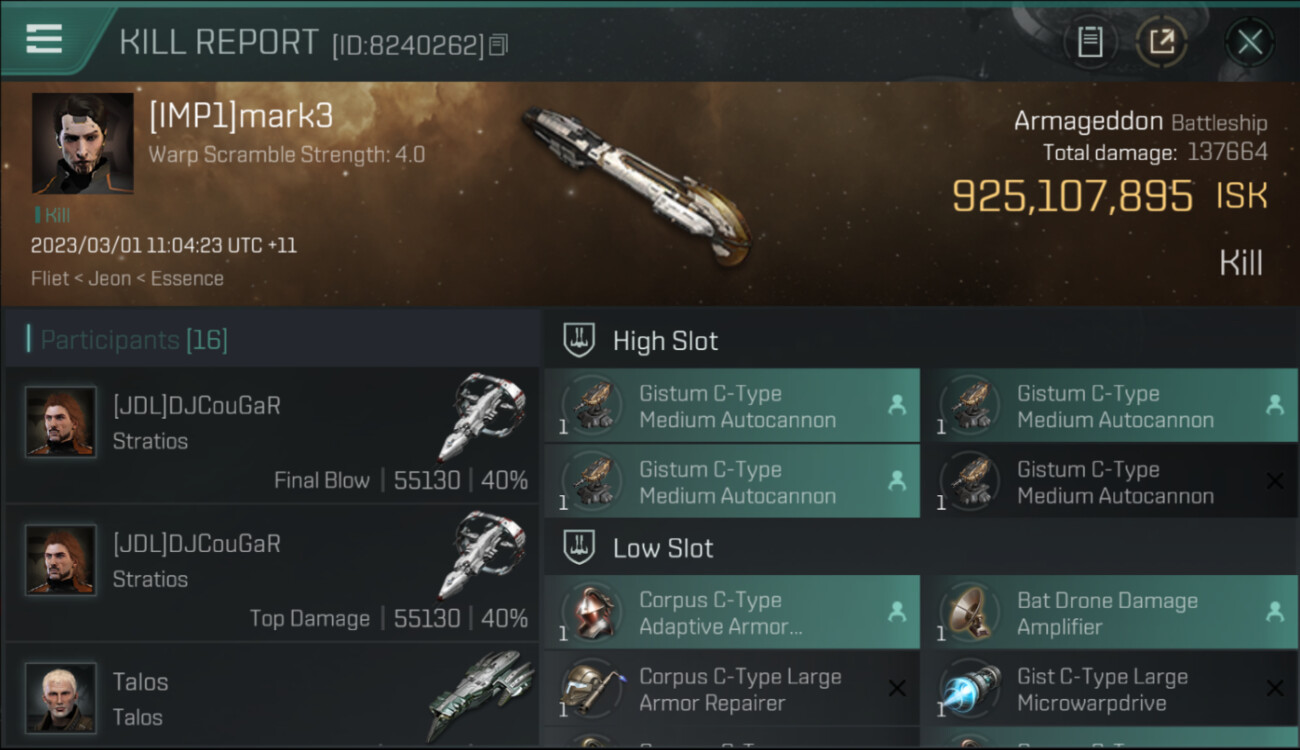
Task: Open the Fliet < Jeon < Essence location
Action: (127, 278)
